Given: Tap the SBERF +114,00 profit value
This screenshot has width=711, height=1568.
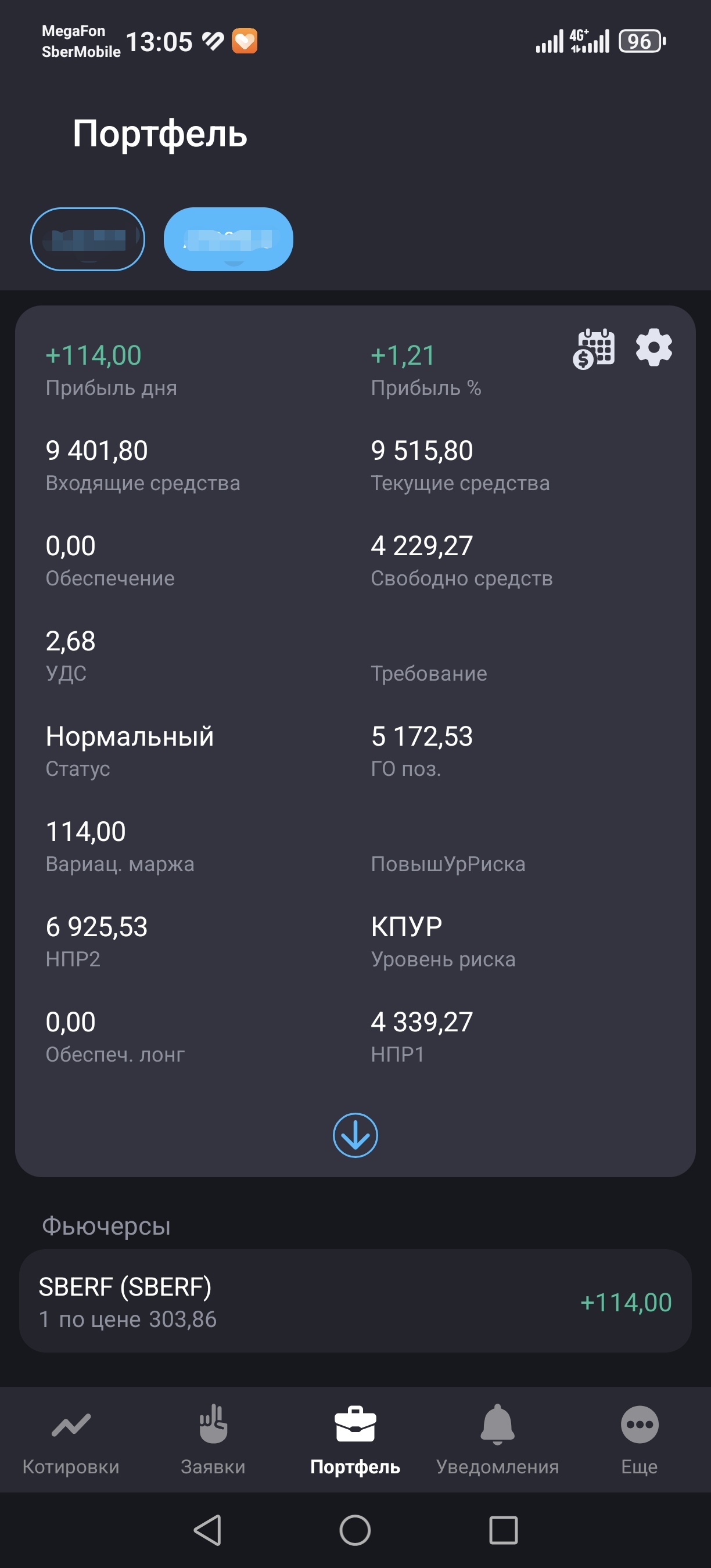Looking at the screenshot, I should [x=626, y=1303].
